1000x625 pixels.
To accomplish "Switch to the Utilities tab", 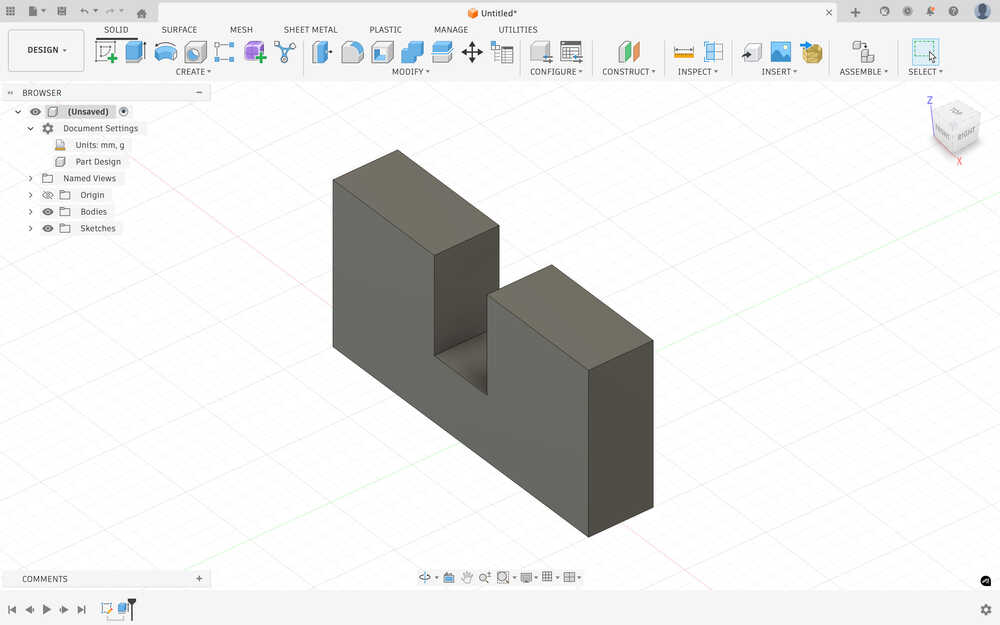I will click(518, 29).
